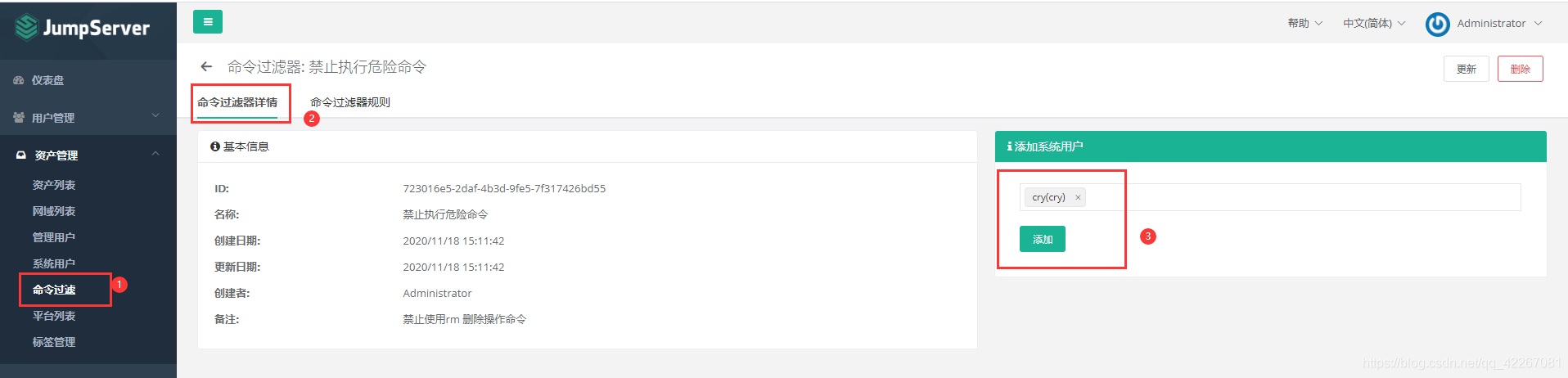Expand the 用户管理 menu chevron

[x=155, y=116]
